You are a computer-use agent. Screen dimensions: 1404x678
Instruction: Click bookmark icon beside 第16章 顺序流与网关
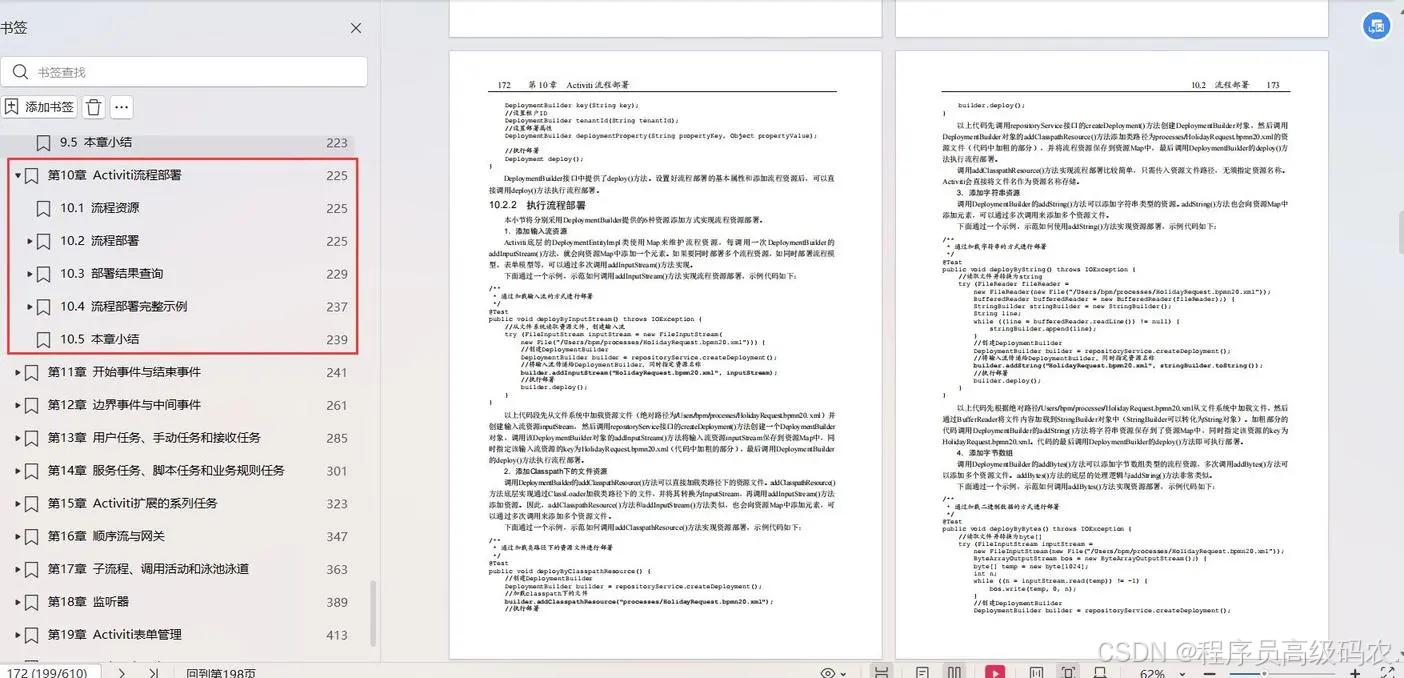tap(31, 536)
